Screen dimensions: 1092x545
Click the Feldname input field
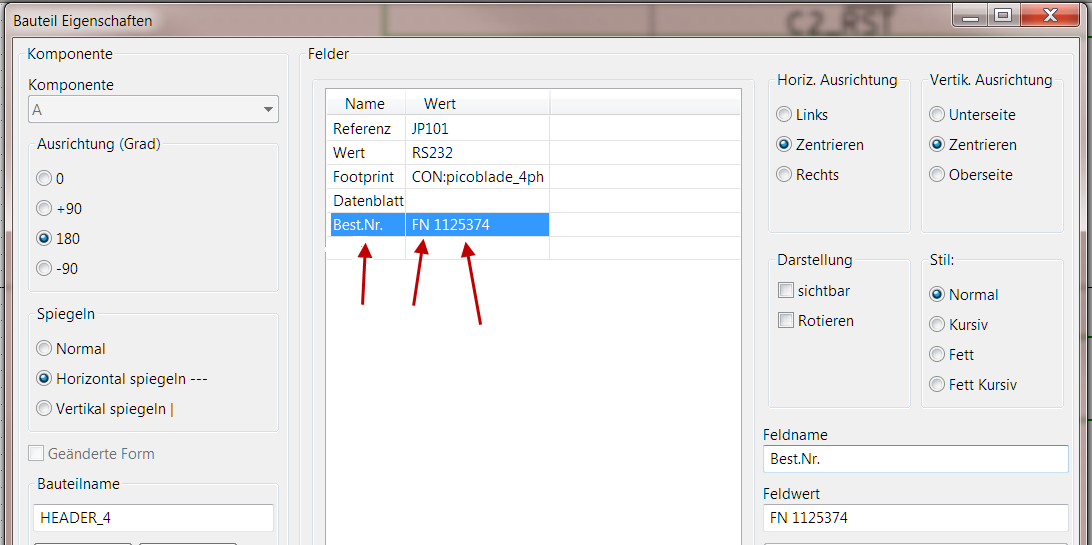point(916,459)
